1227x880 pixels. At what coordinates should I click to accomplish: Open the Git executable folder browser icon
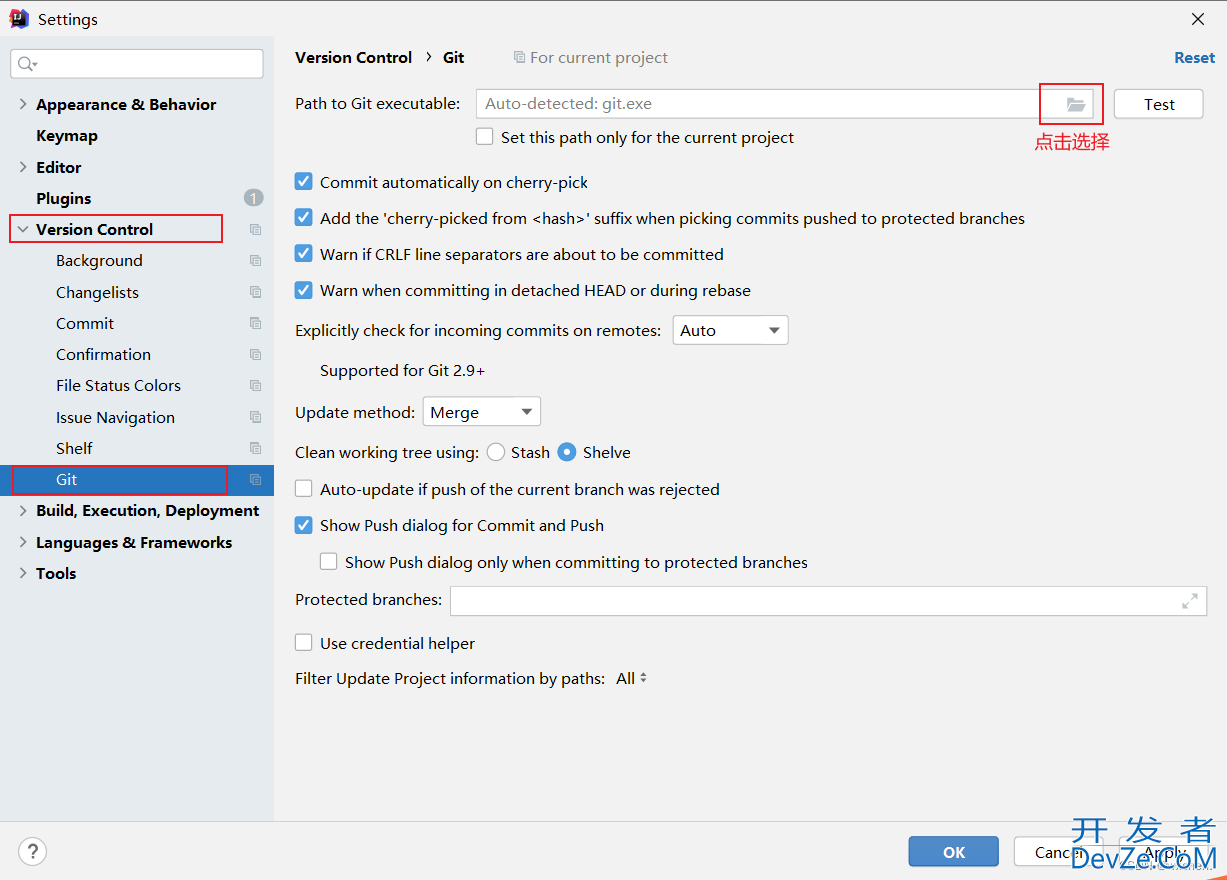pos(1075,104)
